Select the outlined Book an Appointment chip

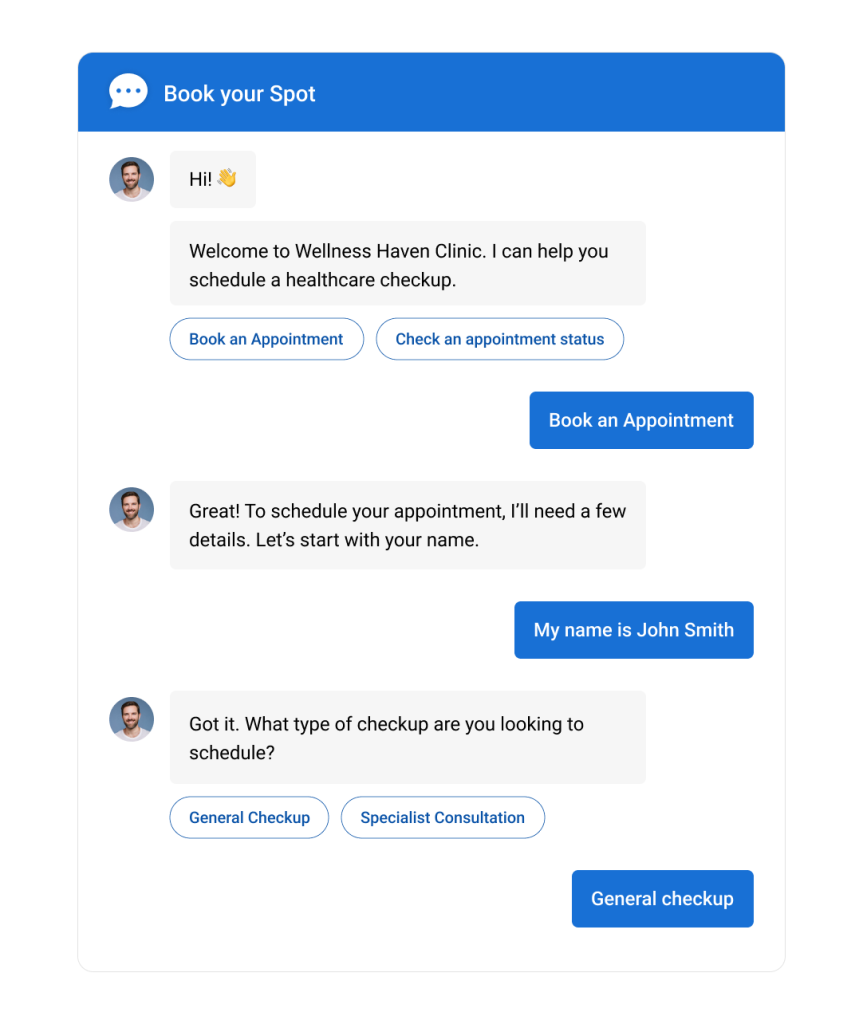pos(266,339)
